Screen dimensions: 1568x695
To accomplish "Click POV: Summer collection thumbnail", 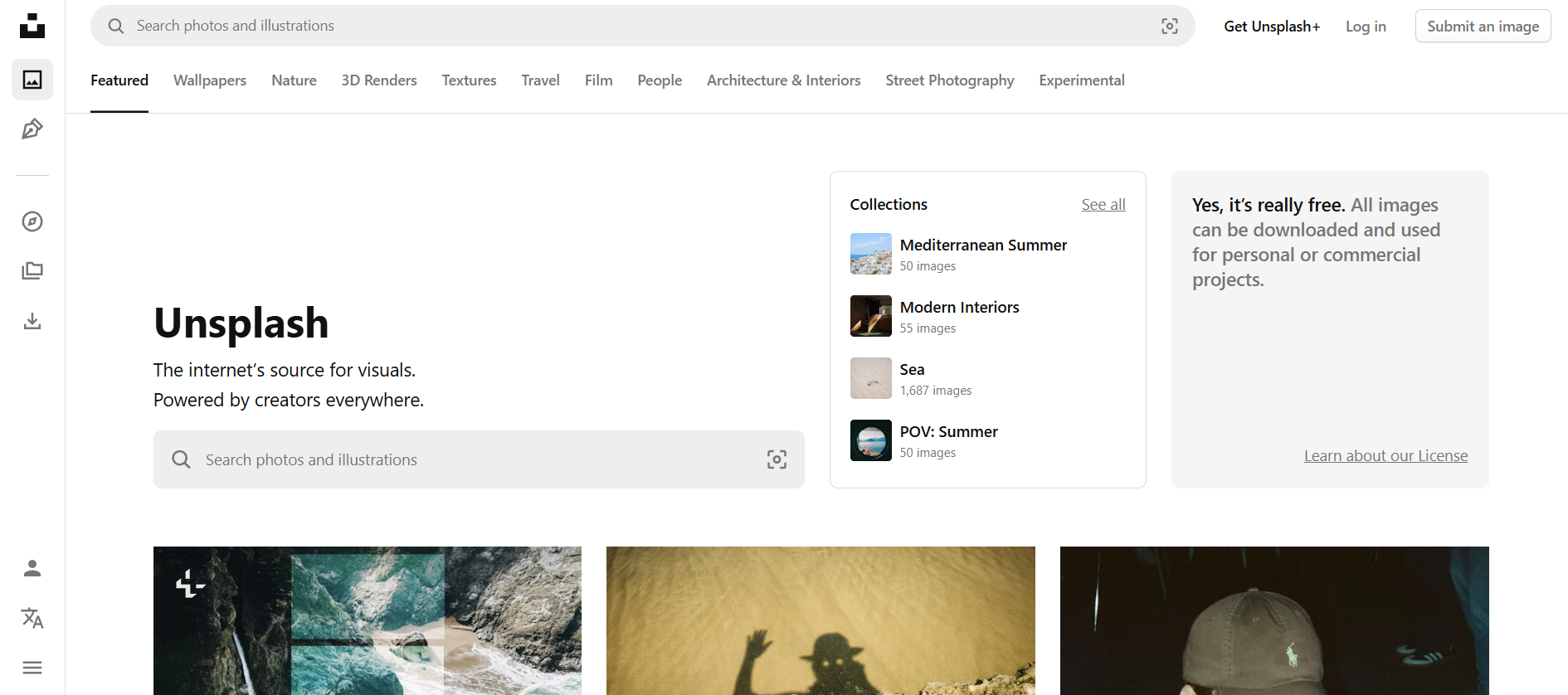I will coord(870,440).
